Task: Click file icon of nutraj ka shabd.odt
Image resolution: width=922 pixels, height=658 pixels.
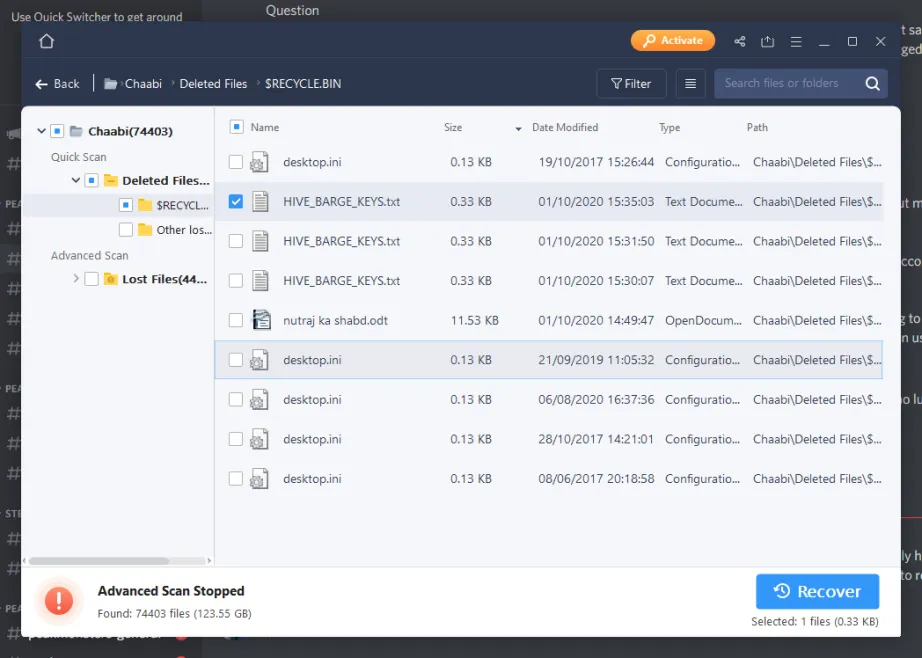Action: click(261, 320)
